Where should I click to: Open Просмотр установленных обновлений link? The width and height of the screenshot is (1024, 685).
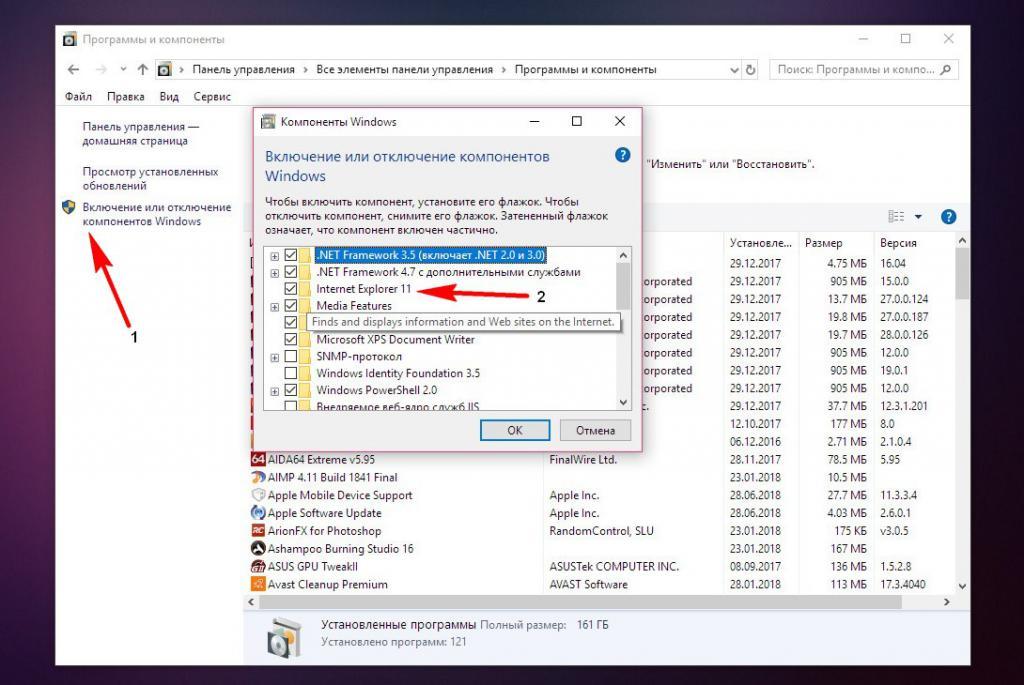(x=150, y=178)
